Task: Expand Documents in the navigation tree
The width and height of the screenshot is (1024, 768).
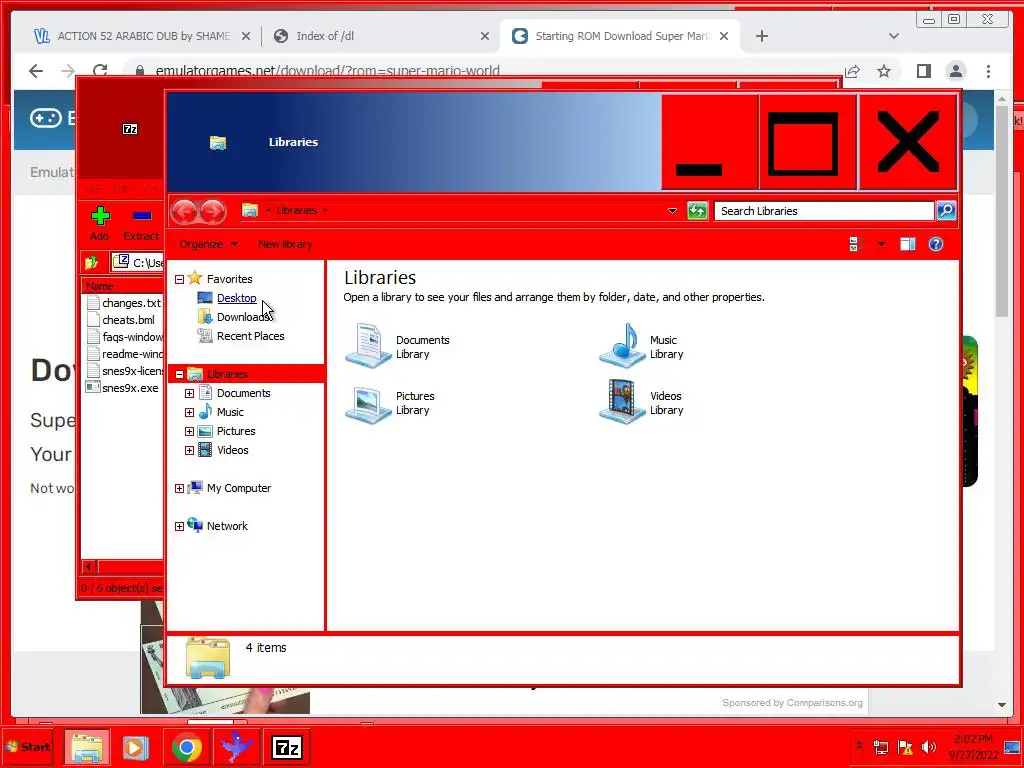Action: pyautogui.click(x=189, y=394)
